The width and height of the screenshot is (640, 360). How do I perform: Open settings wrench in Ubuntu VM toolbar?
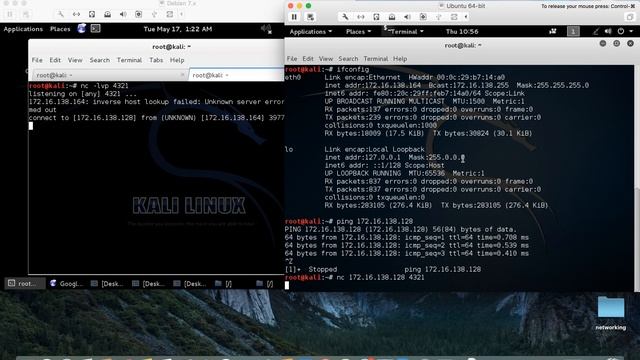click(345, 17)
